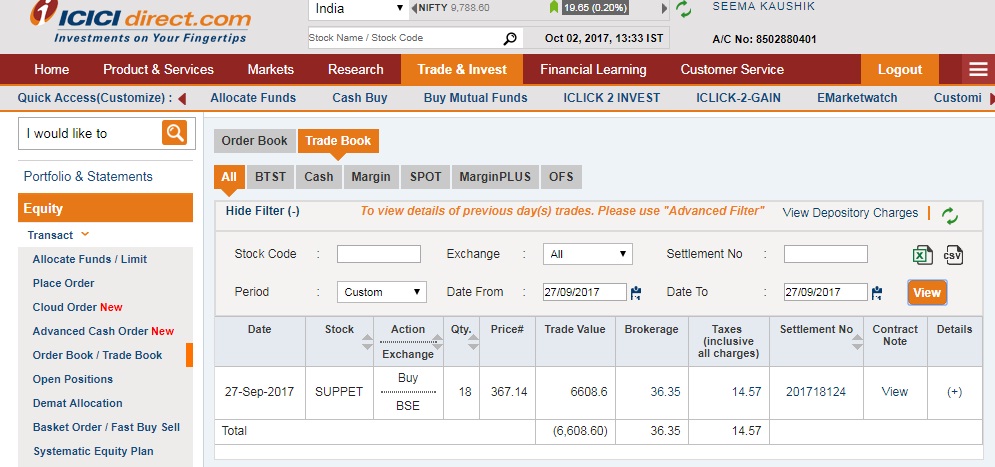
Task: Open Buy Mutual Funds quick link
Action: pos(476,98)
